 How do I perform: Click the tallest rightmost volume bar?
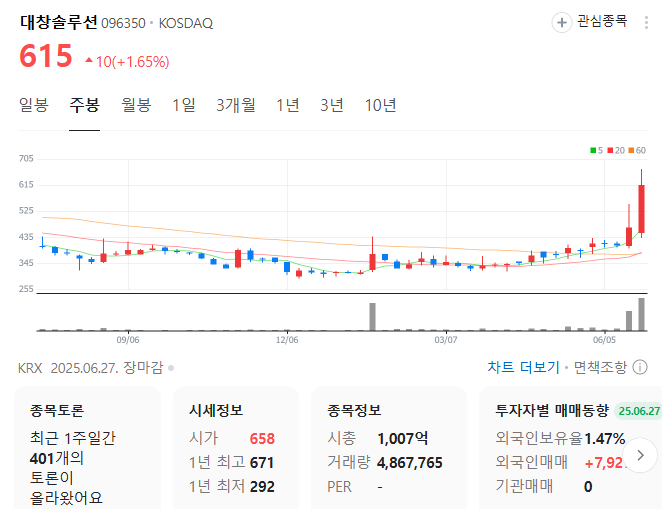pyautogui.click(x=641, y=314)
